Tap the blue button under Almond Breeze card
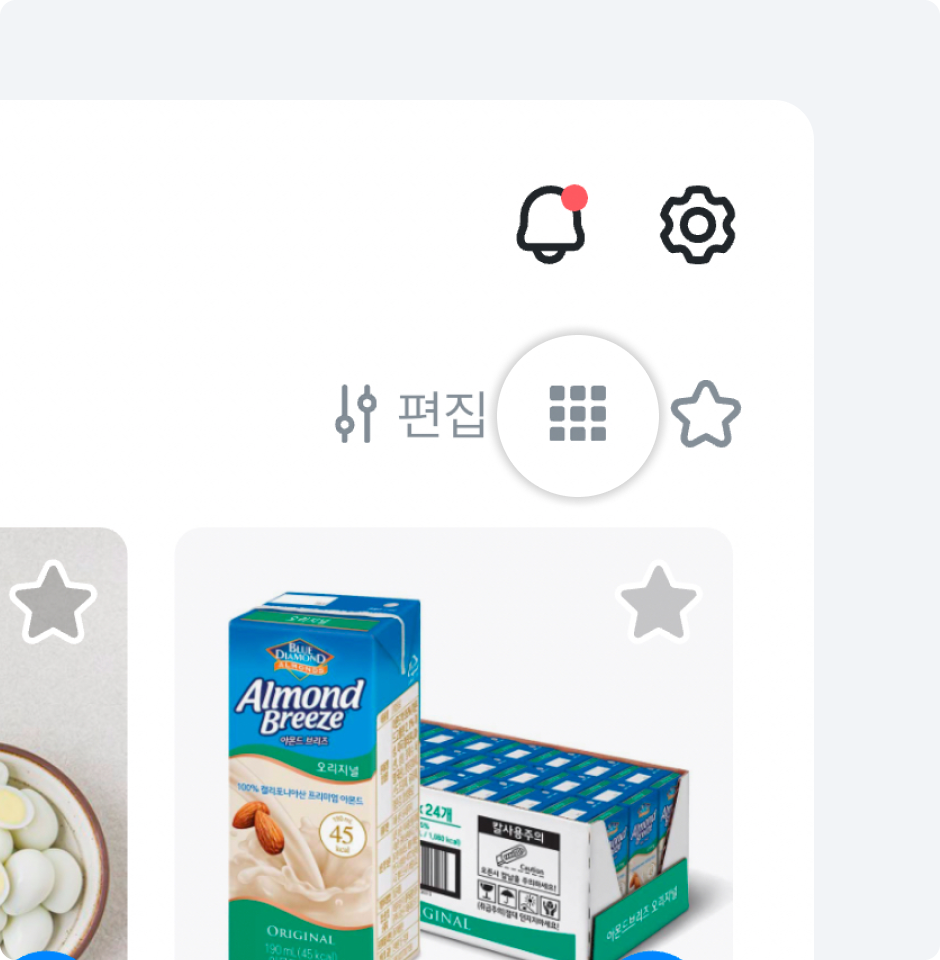Image resolution: width=940 pixels, height=960 pixels. 652,956
